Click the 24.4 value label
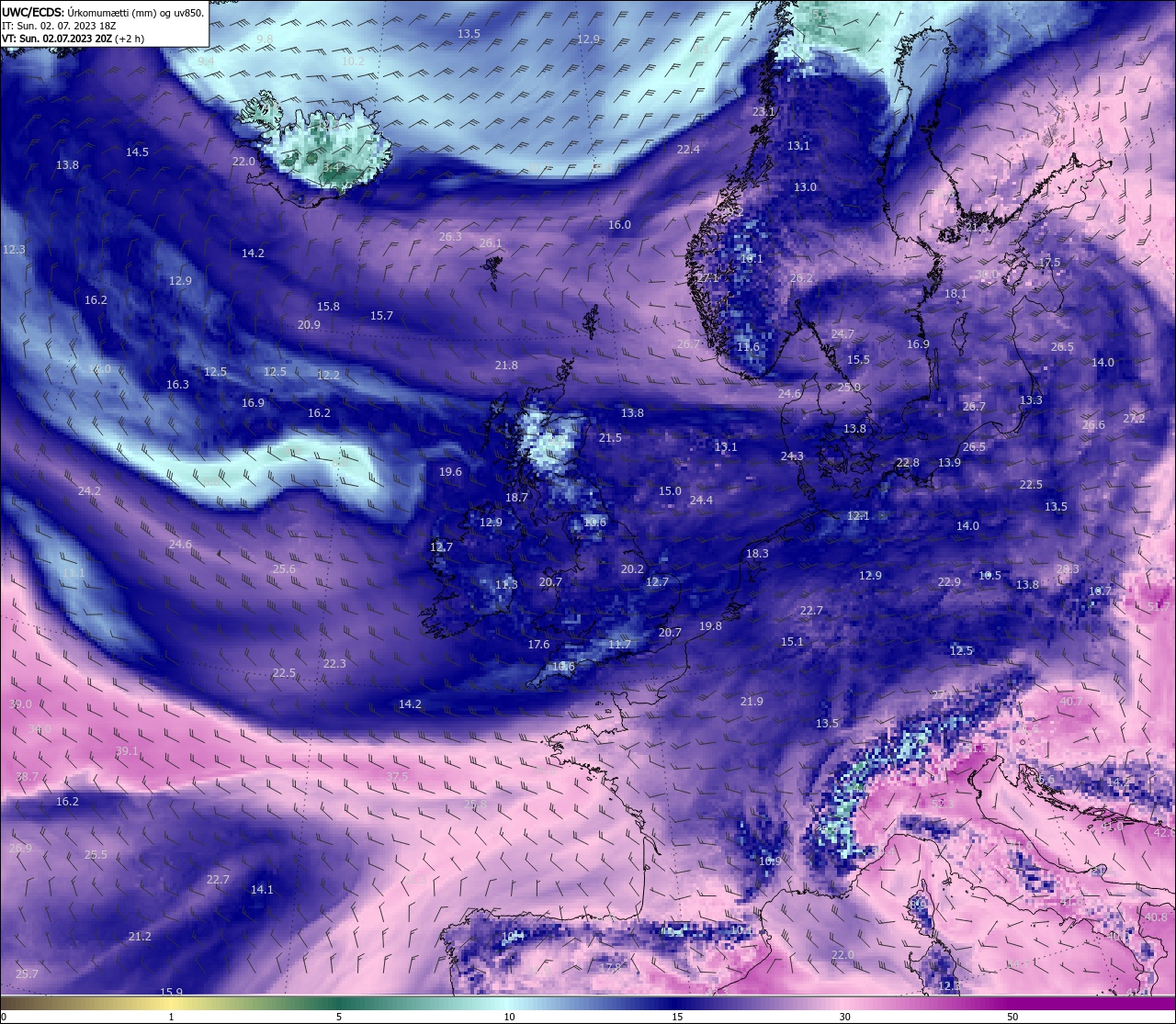Viewport: 1176px width, 1024px height. tap(701, 501)
